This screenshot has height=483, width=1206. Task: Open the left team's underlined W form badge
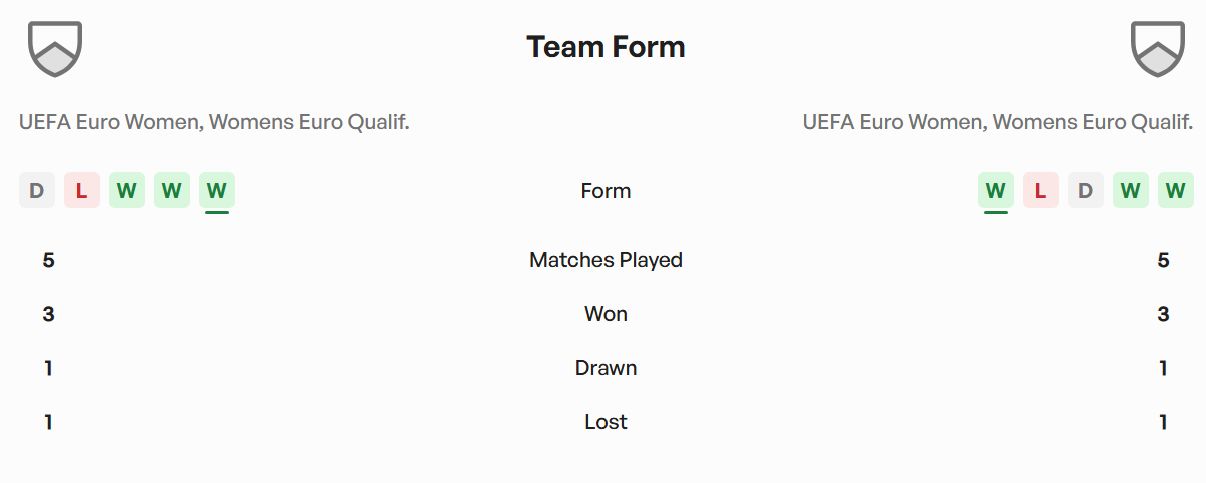coord(217,190)
